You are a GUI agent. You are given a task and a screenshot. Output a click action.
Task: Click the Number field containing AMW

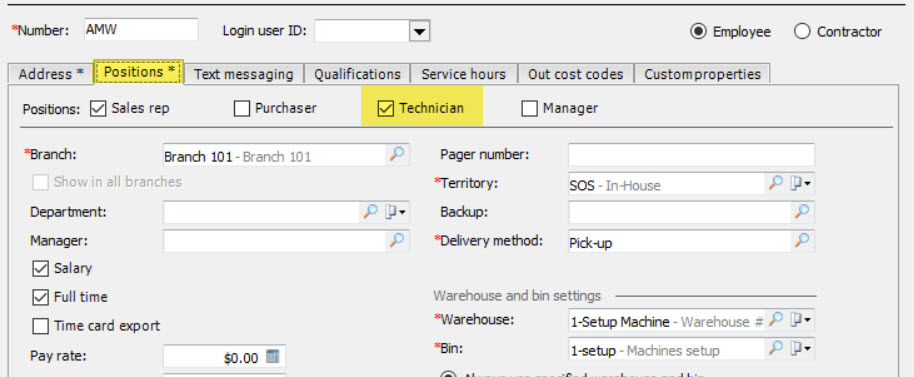click(x=141, y=30)
